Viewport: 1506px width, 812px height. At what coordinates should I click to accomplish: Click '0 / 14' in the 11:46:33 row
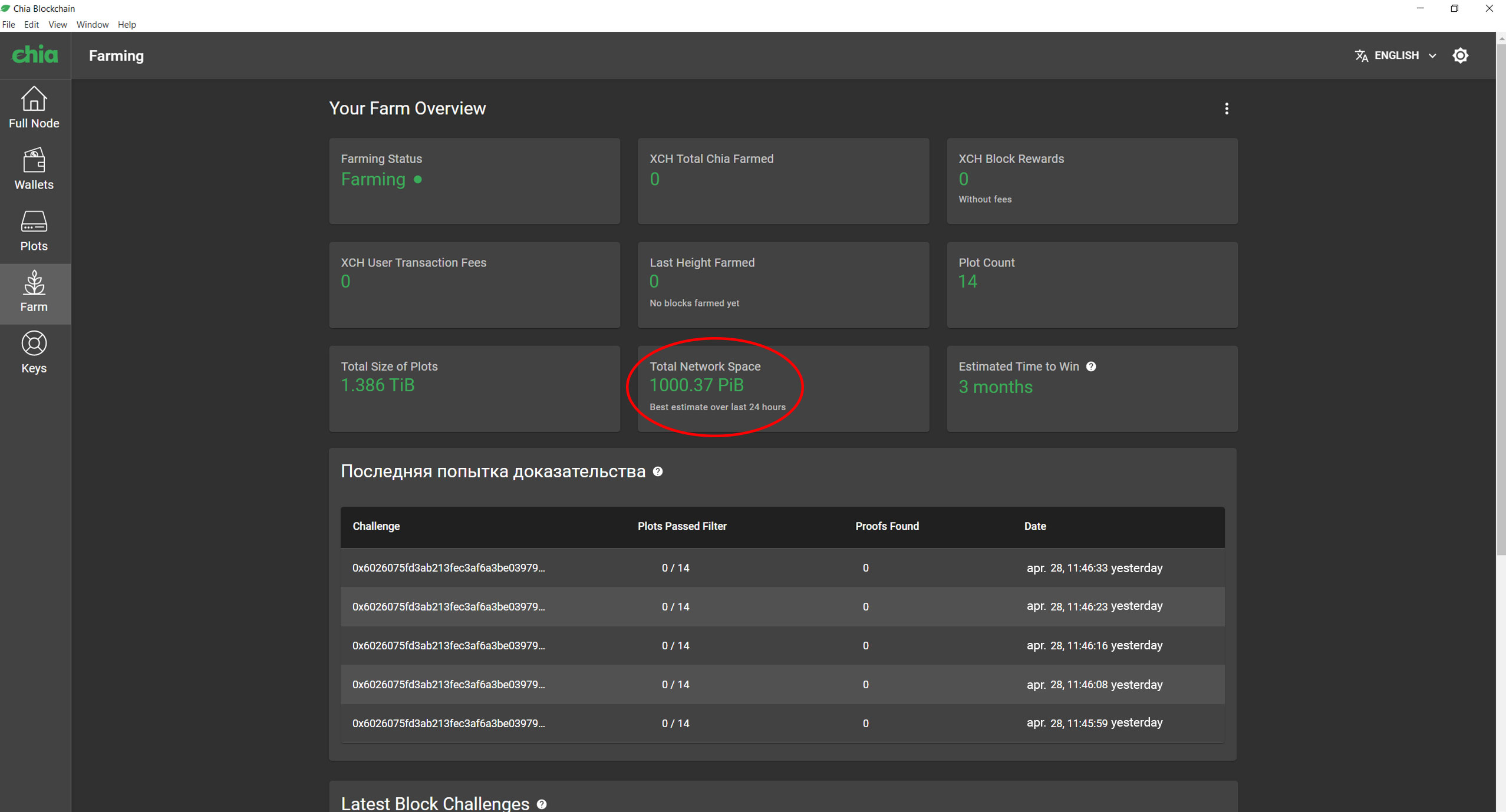tap(675, 568)
